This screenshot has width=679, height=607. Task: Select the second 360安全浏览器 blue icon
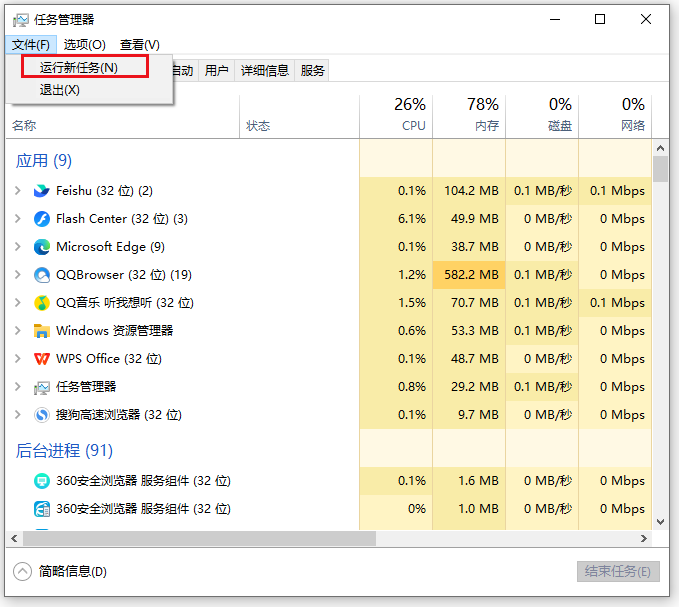tap(42, 509)
